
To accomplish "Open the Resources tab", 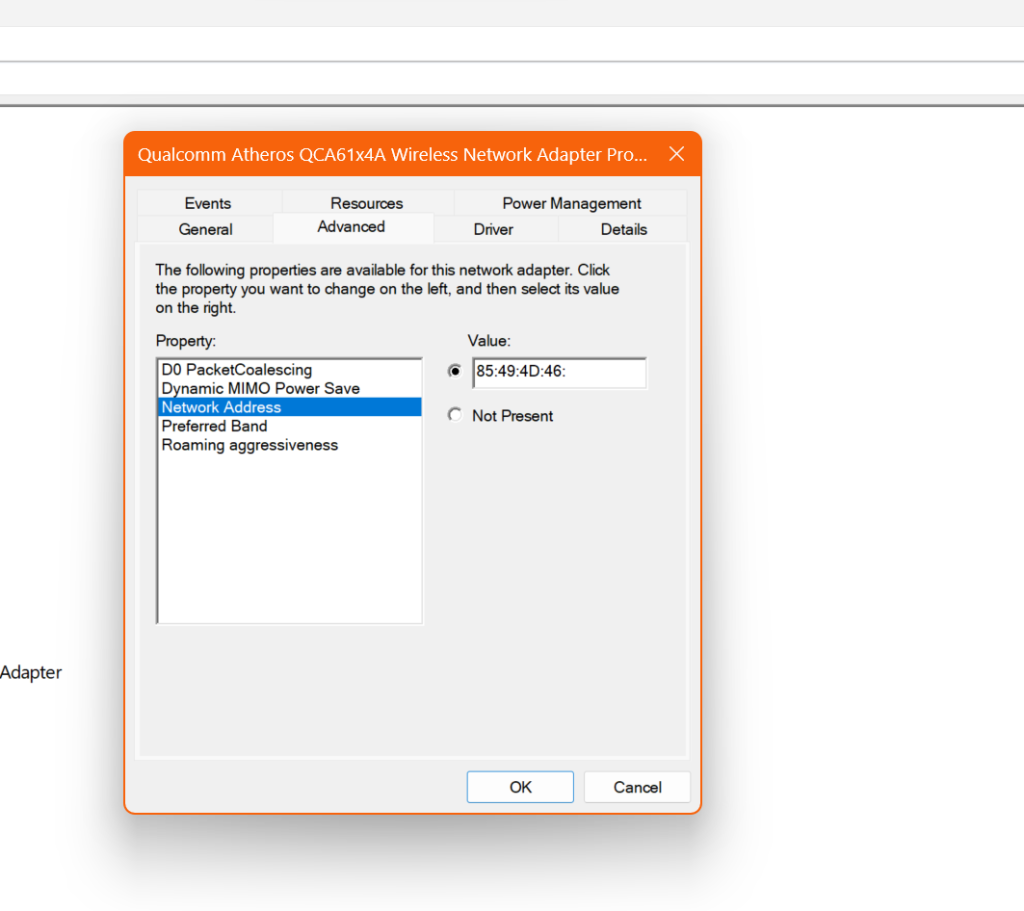I will (366, 203).
